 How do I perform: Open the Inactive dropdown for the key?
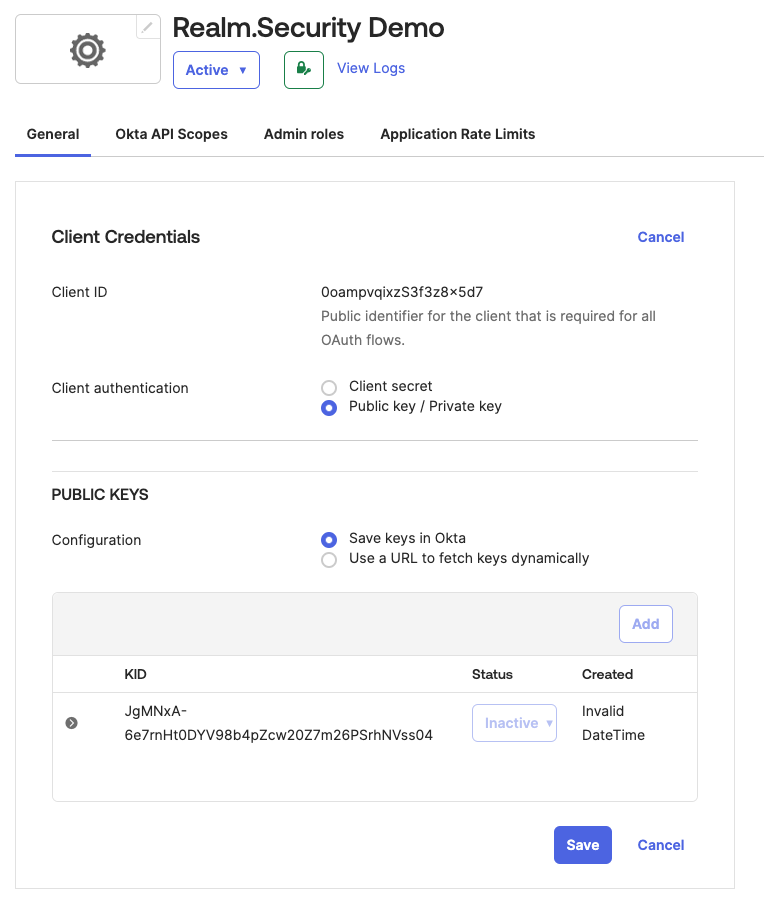[514, 722]
